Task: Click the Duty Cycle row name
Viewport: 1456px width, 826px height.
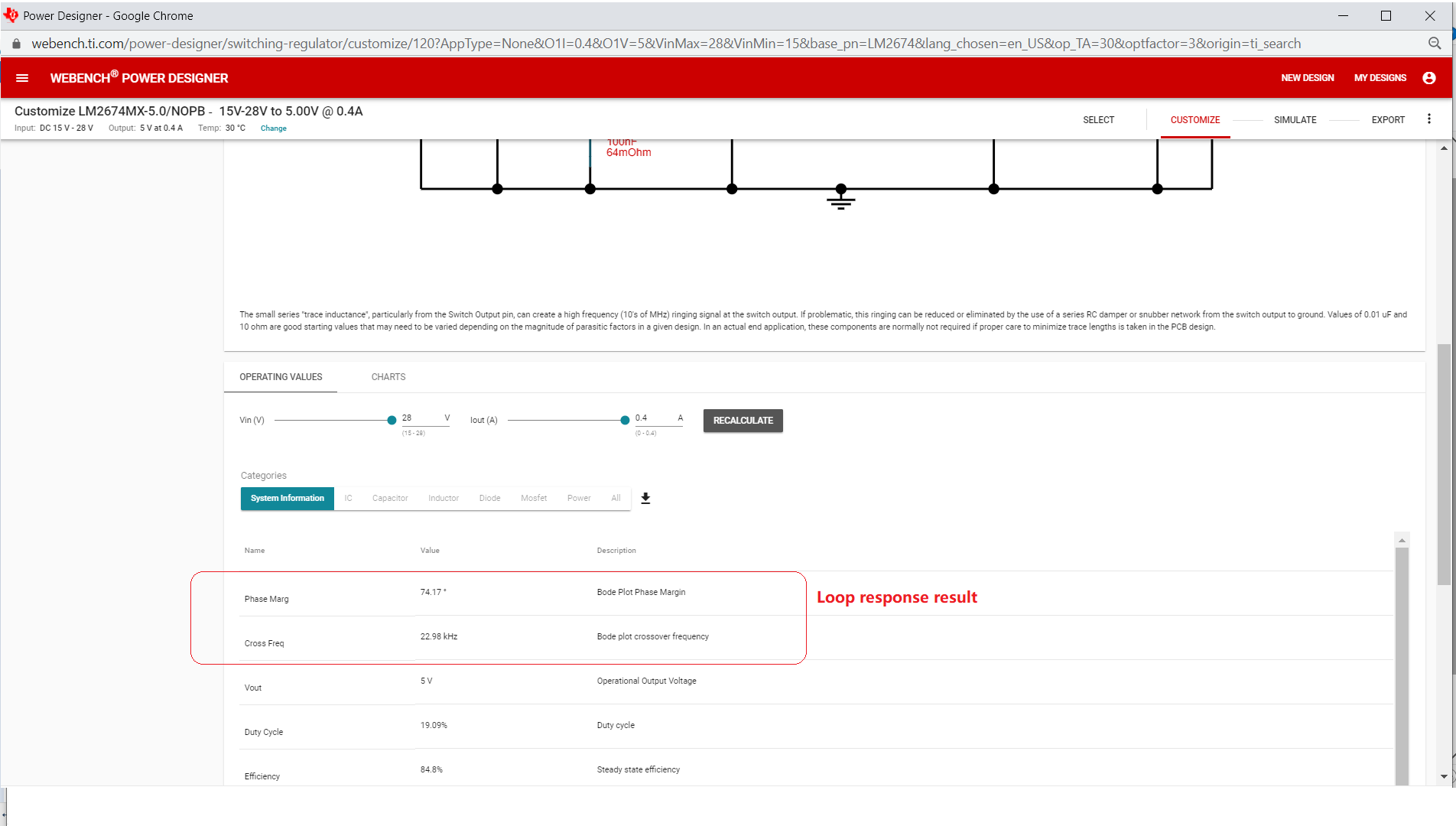Action: [x=263, y=732]
